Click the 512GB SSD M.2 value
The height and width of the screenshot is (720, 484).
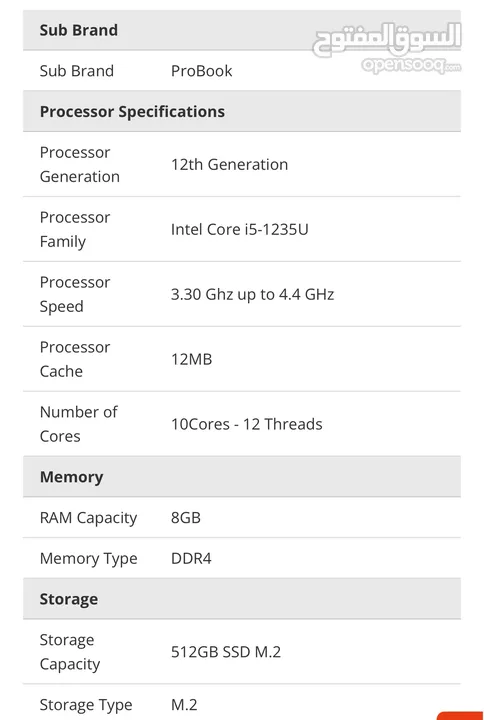point(226,652)
